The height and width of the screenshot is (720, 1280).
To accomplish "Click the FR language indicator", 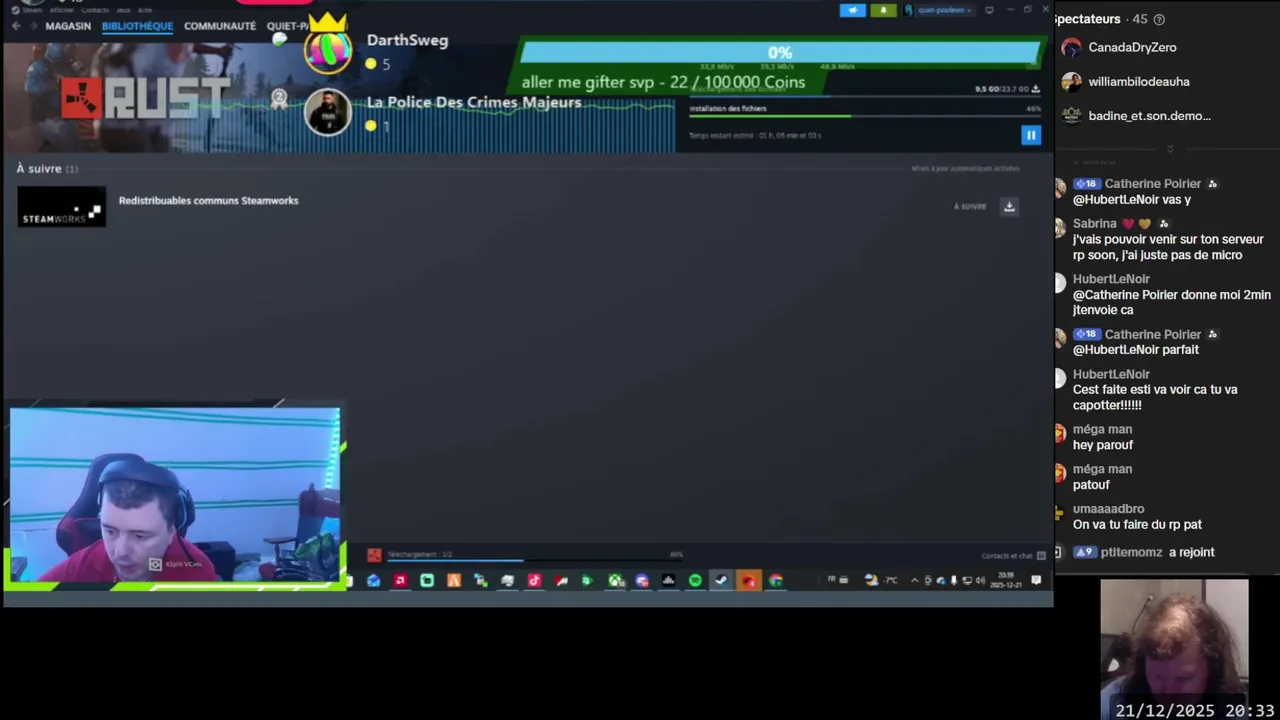I will (x=831, y=580).
